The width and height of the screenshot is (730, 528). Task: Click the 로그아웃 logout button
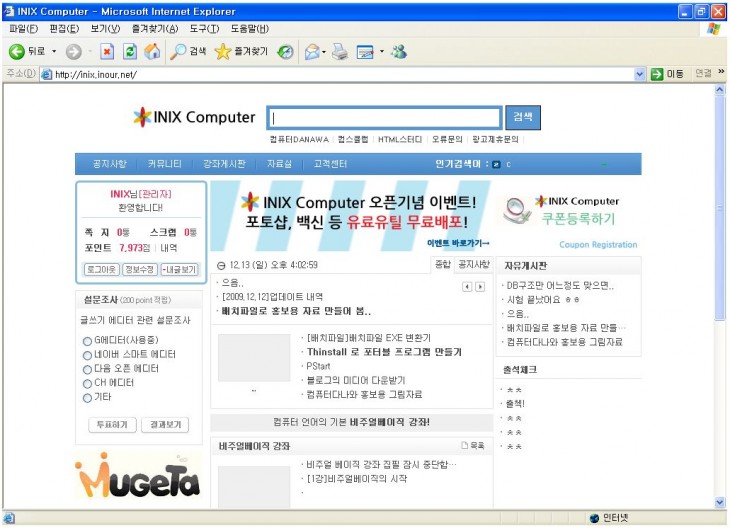pos(101,269)
